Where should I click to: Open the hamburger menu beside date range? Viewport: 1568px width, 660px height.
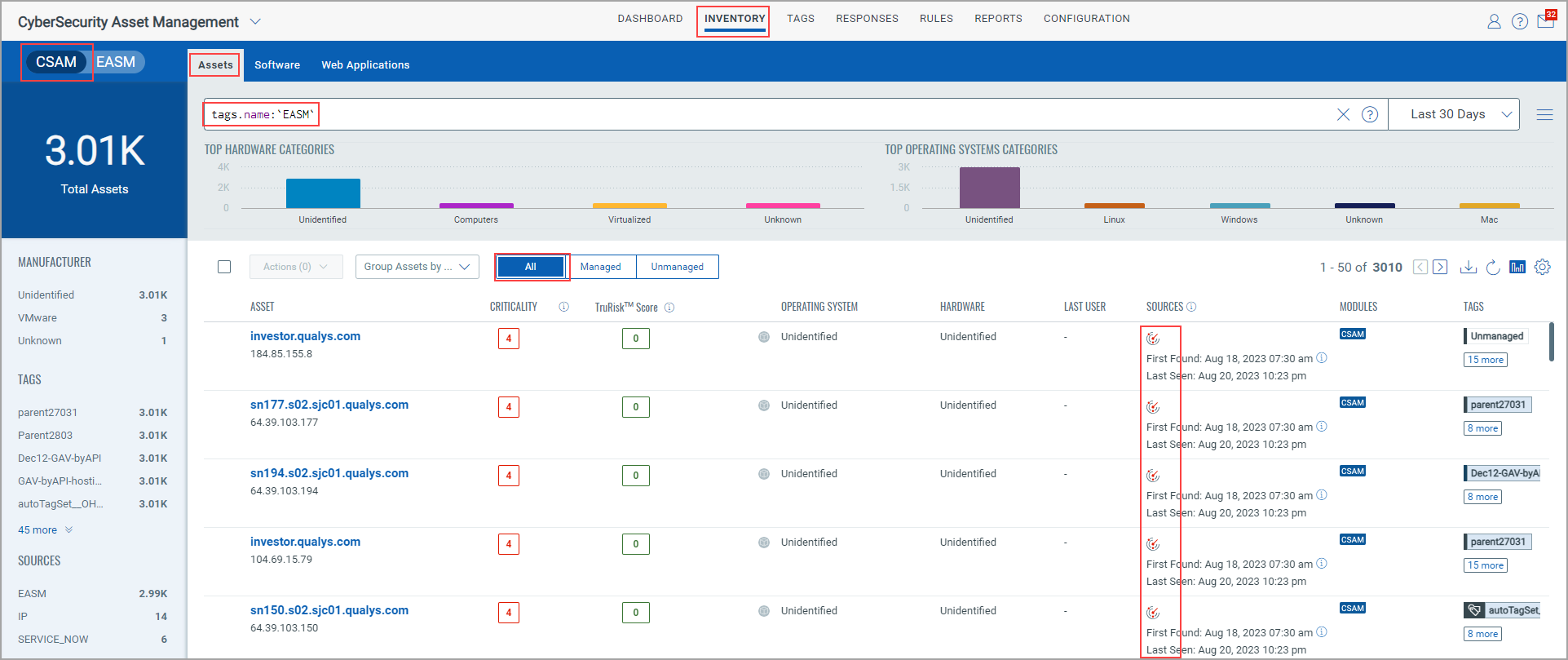coord(1544,115)
